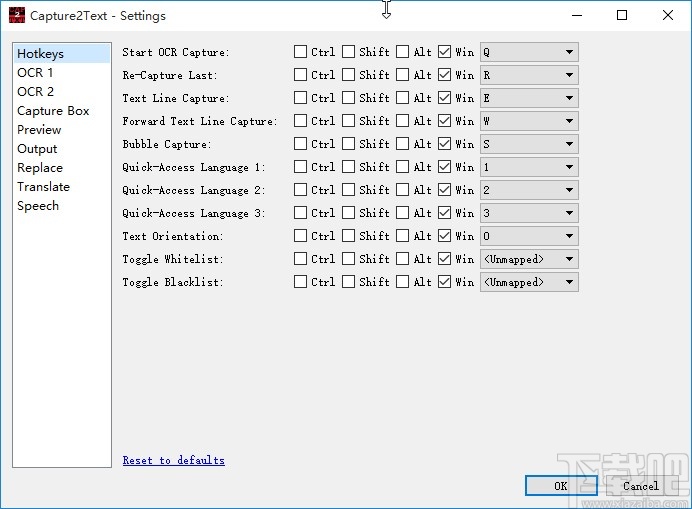Click the Capture2Text app icon in title bar

pyautogui.click(x=16, y=15)
